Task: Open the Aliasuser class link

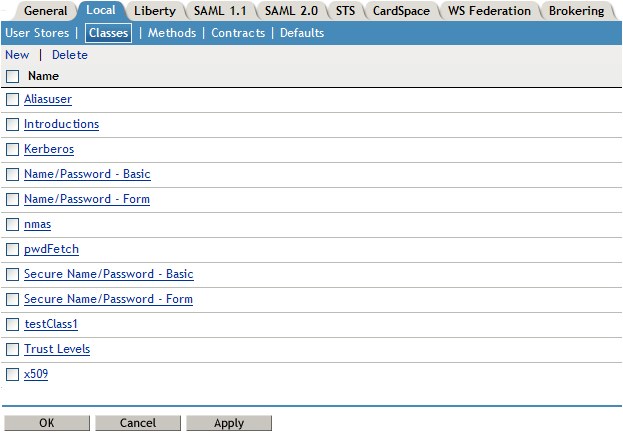Action: (48, 99)
